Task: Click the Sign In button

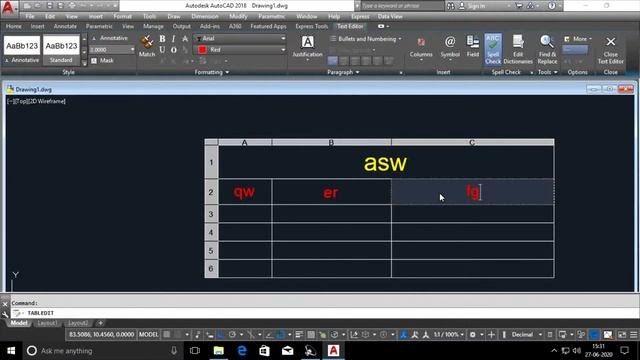Action: (473, 6)
